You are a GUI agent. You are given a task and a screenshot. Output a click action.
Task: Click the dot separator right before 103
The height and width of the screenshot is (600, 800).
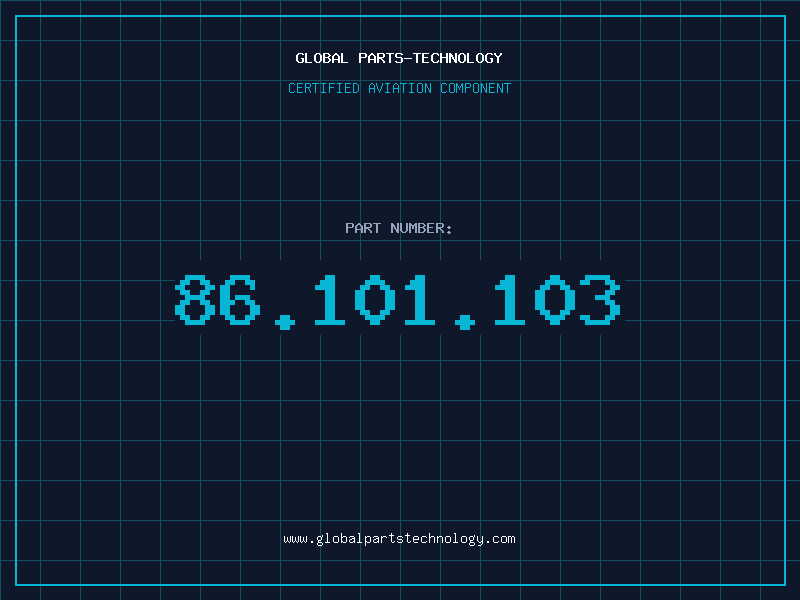pyautogui.click(x=465, y=322)
